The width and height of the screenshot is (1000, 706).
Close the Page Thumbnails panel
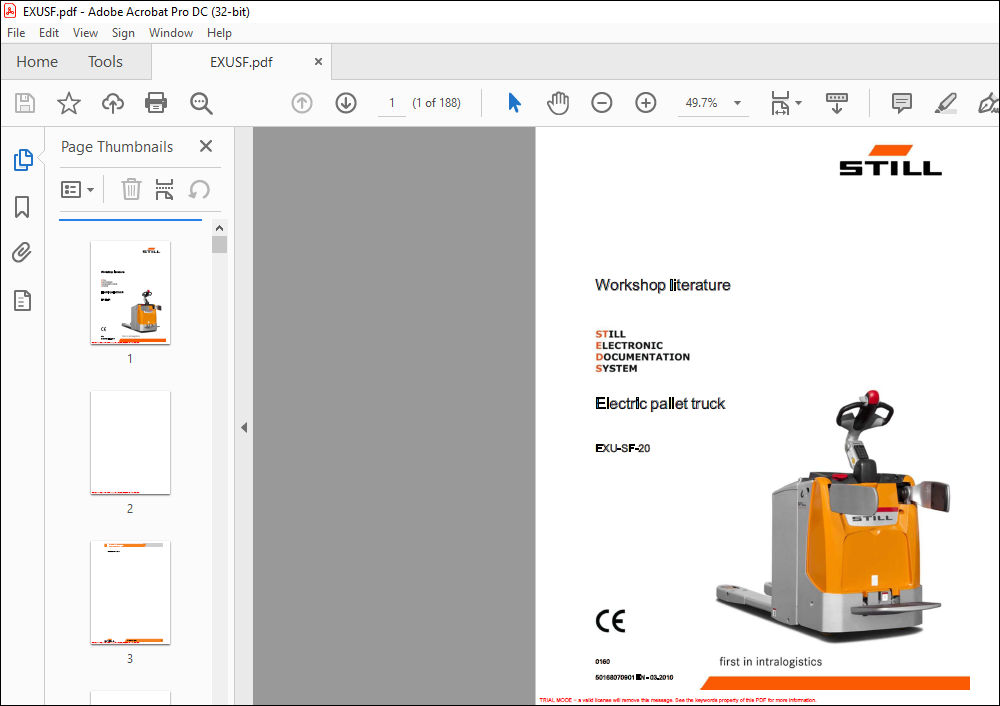pyautogui.click(x=206, y=146)
